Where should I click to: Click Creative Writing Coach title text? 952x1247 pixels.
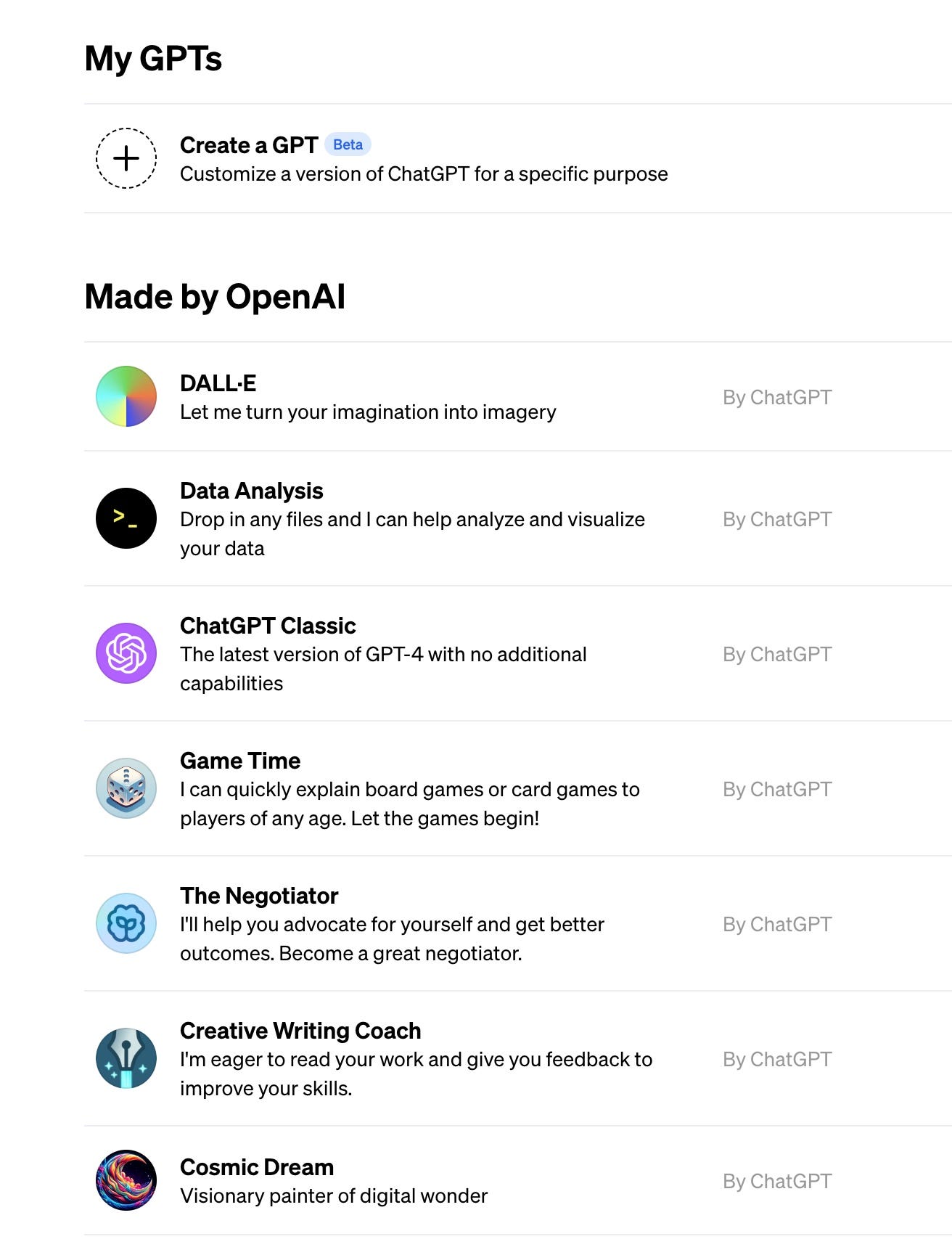[x=300, y=1031]
